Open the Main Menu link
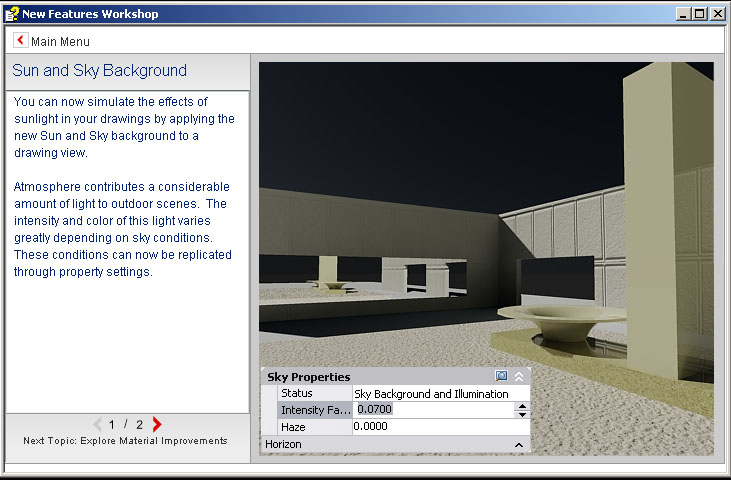Viewport: 731px width, 480px height. click(60, 42)
